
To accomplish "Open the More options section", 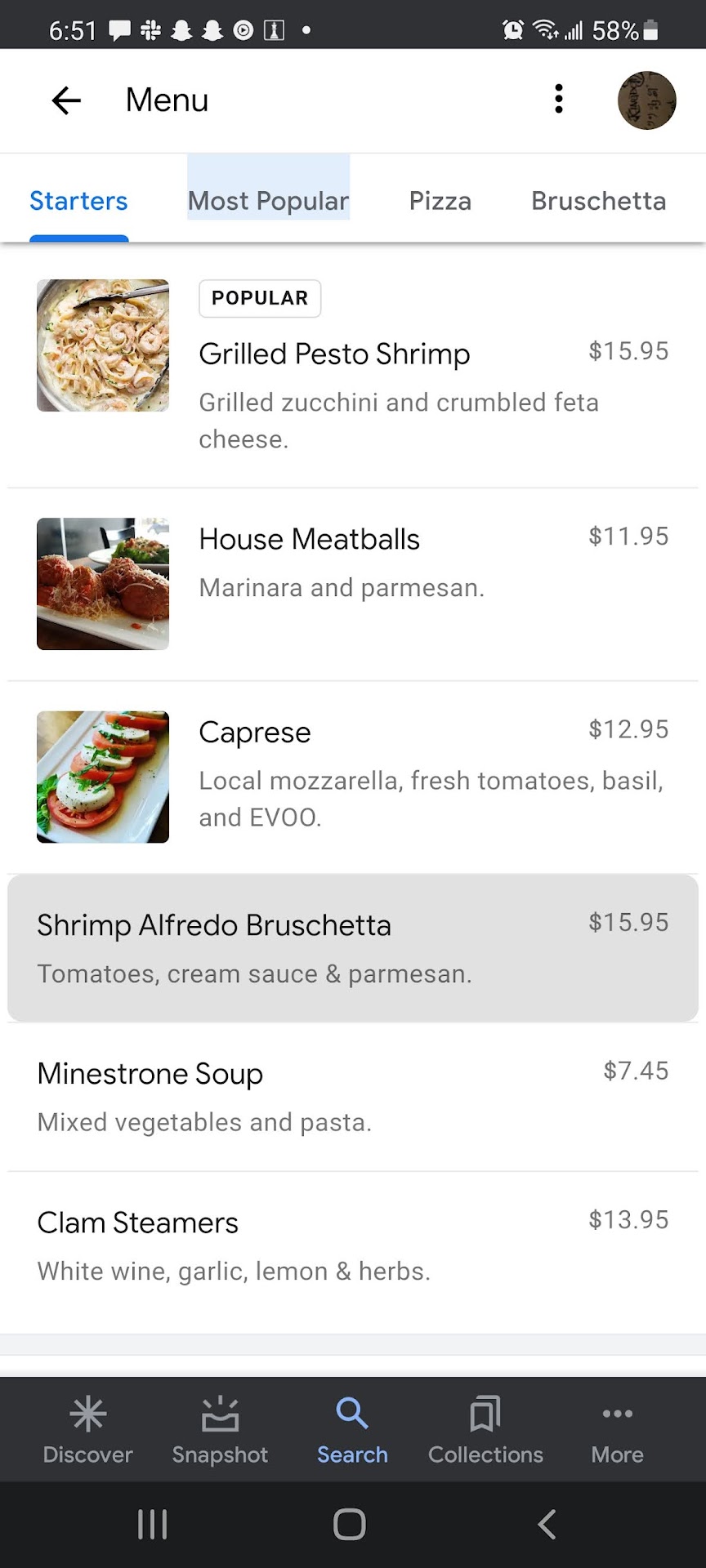I will coord(617,1429).
